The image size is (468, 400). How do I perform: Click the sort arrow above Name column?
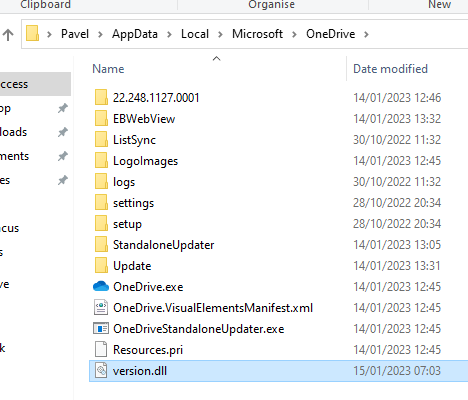[217, 59]
